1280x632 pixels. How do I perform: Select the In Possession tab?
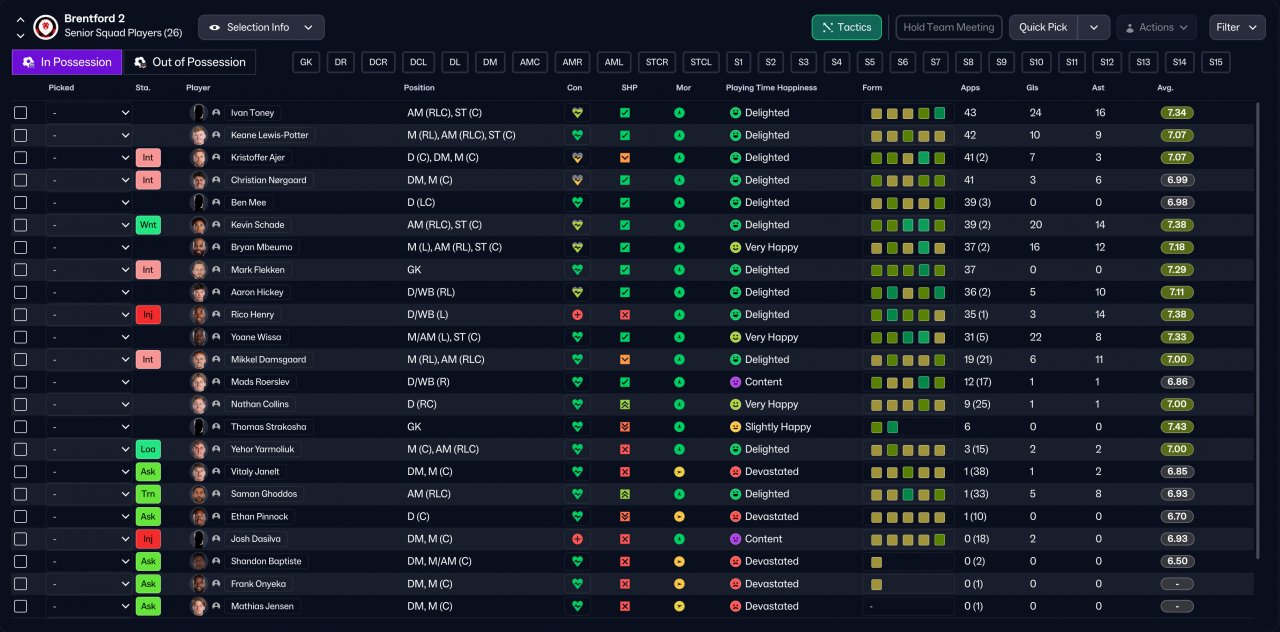[x=67, y=62]
